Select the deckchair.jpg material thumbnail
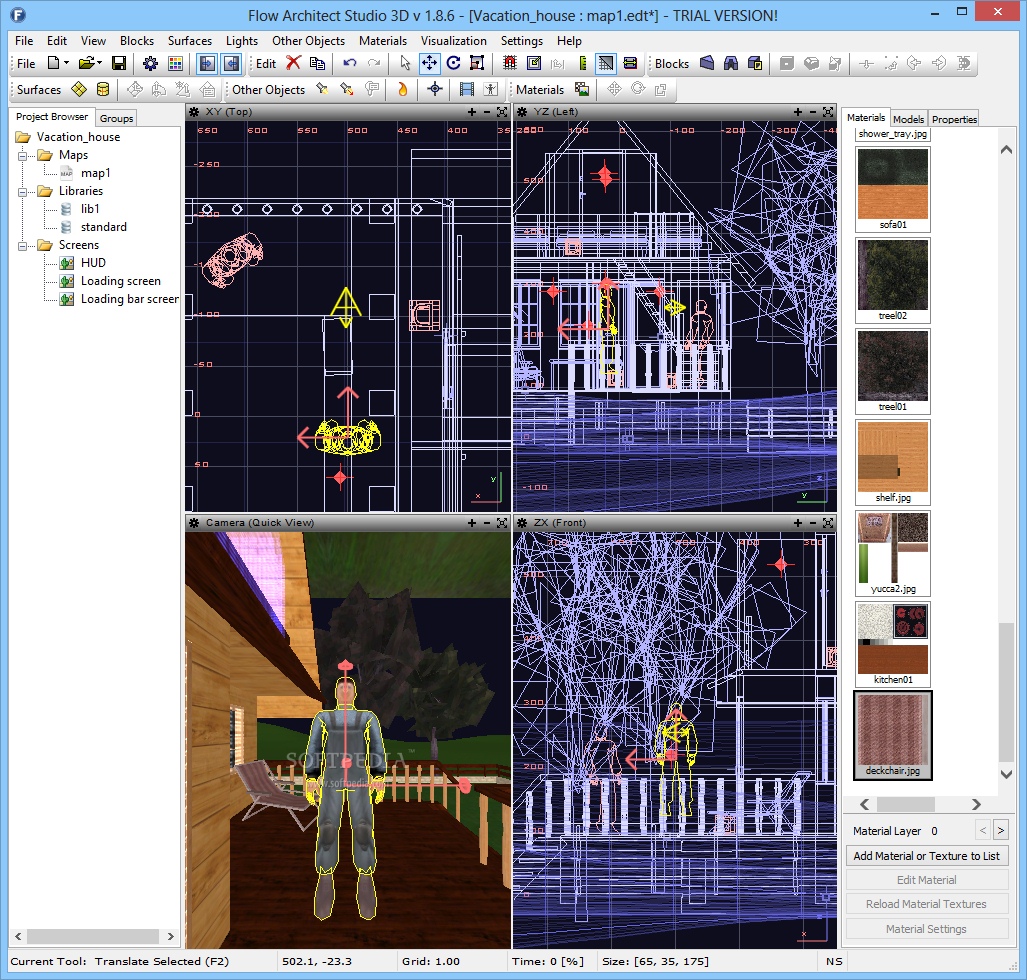Image resolution: width=1027 pixels, height=980 pixels. pos(893,736)
